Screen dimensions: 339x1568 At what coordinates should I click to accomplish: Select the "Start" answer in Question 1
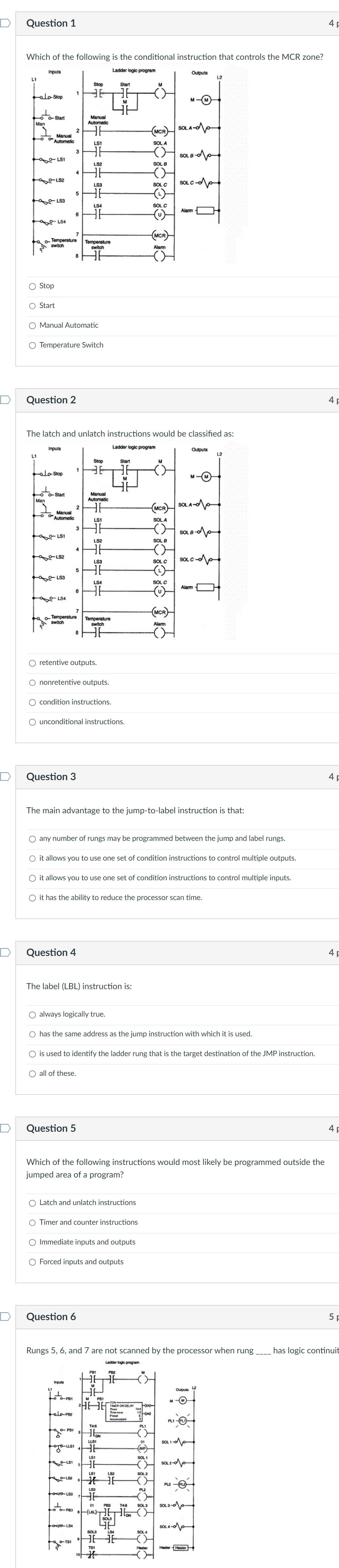click(32, 306)
